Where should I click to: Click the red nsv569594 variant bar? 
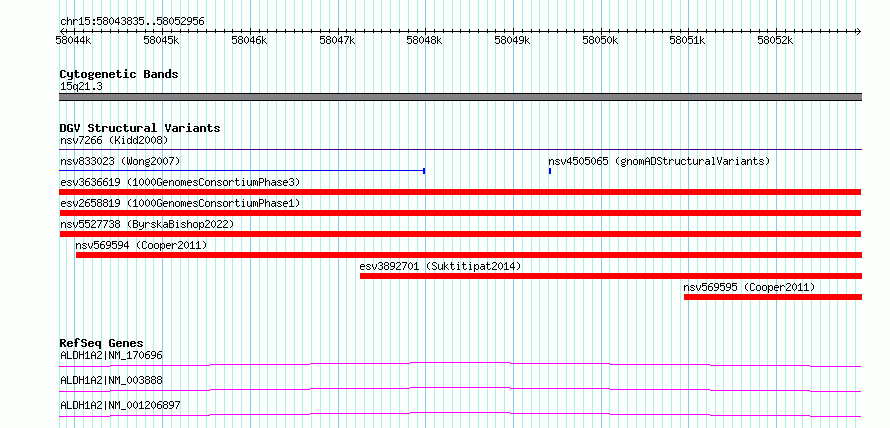469,255
